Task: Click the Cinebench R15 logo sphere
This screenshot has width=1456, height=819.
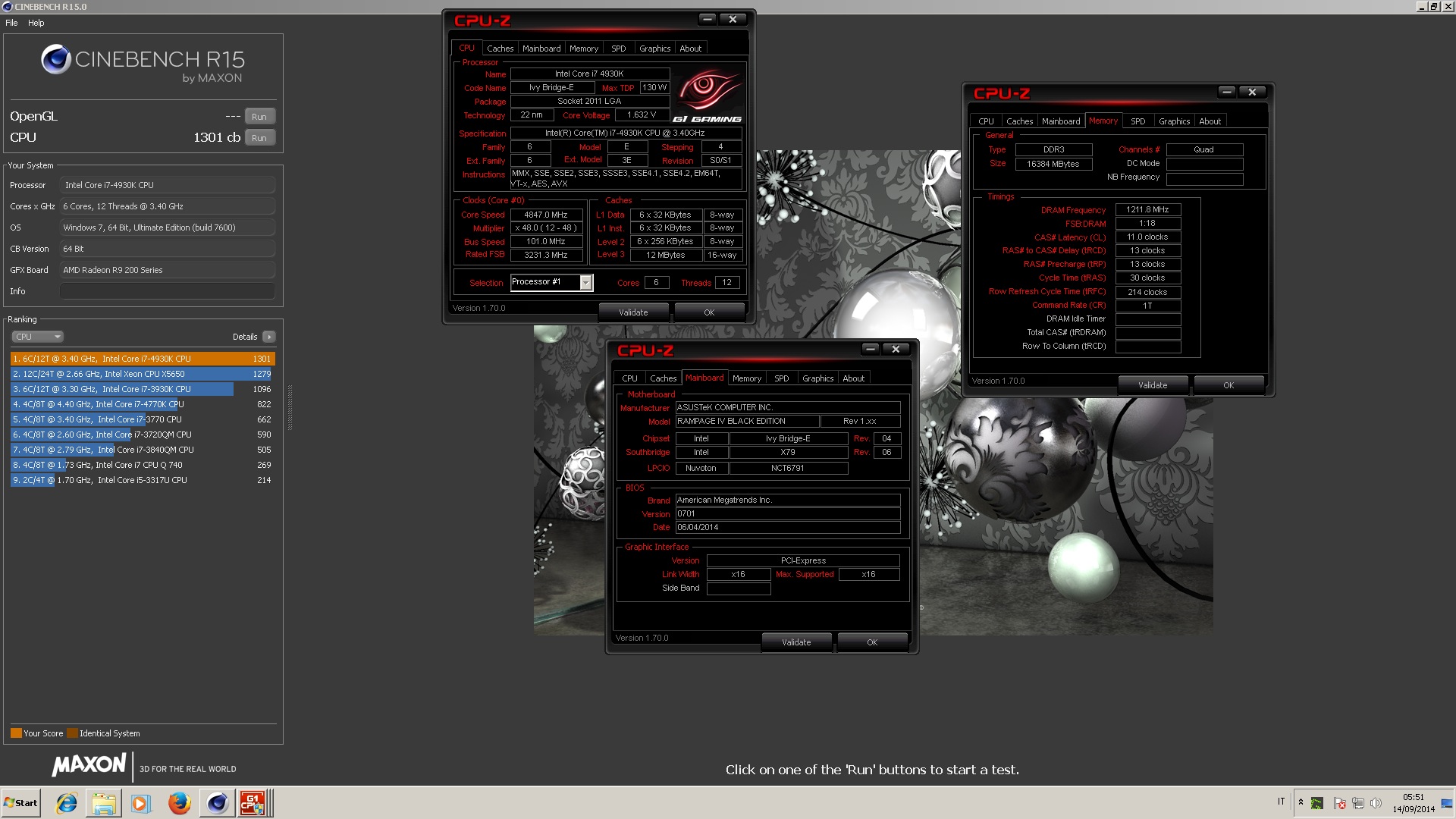Action: click(56, 59)
